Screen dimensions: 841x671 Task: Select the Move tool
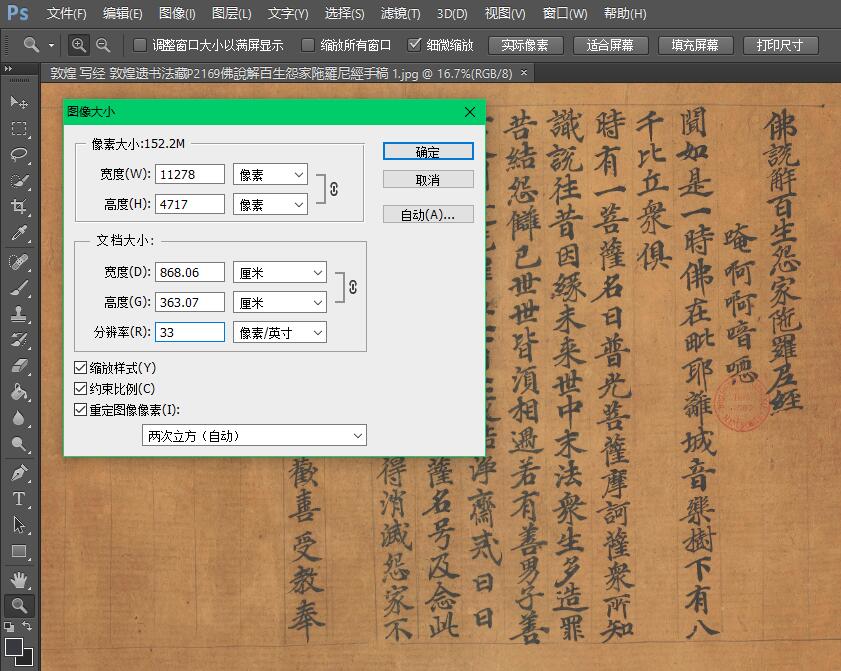(19, 102)
